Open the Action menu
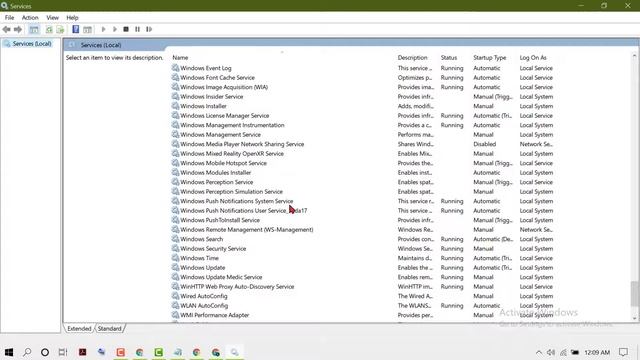 click(30, 18)
